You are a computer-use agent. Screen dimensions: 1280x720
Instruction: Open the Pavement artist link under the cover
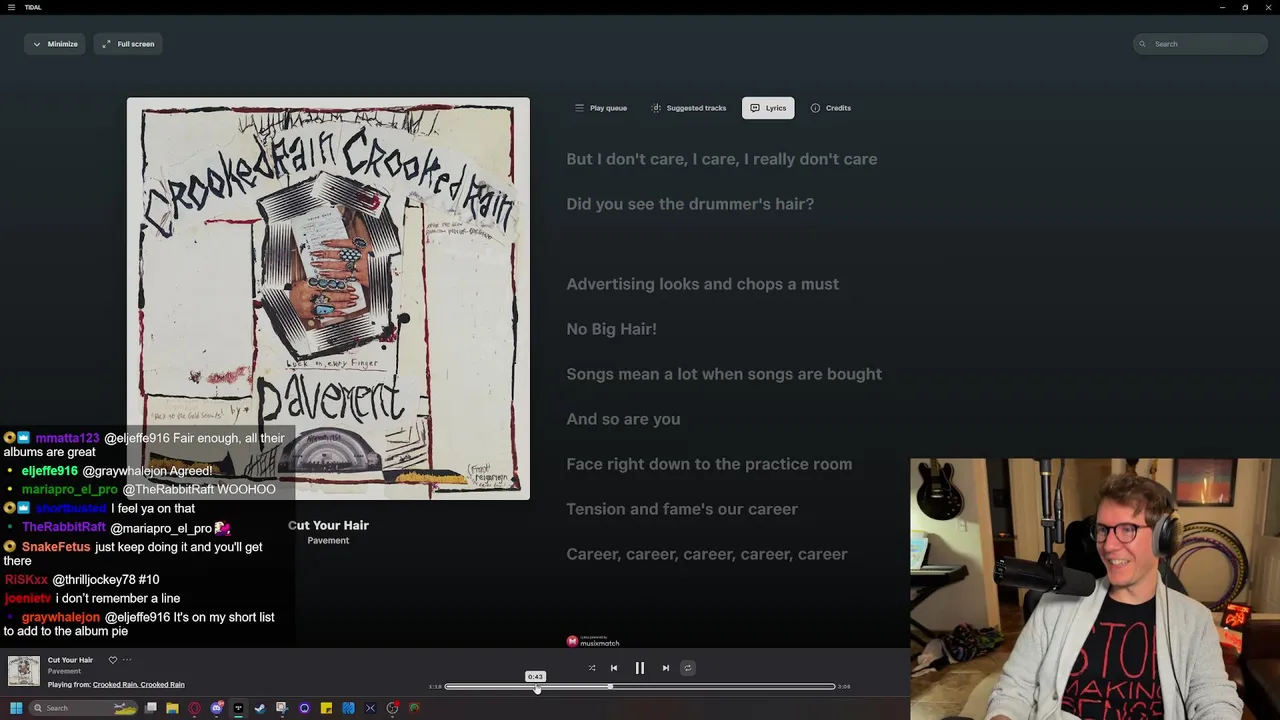(x=328, y=541)
